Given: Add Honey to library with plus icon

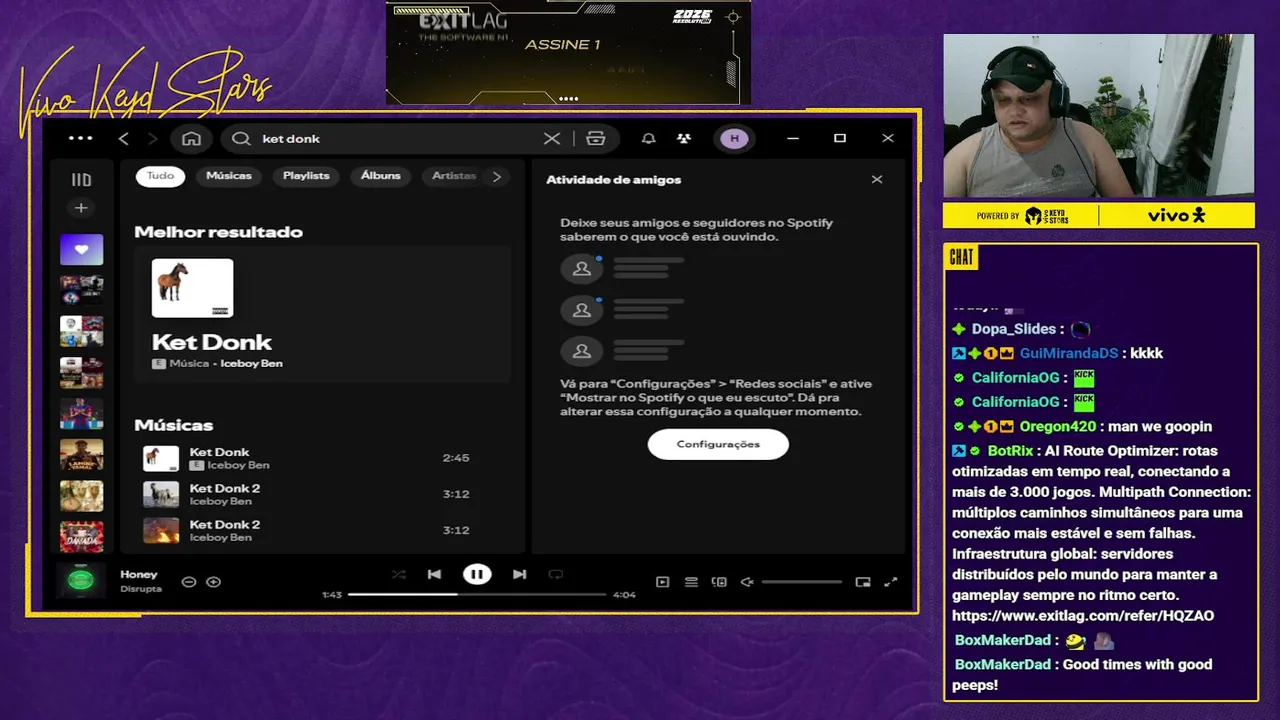Looking at the screenshot, I should 213,582.
